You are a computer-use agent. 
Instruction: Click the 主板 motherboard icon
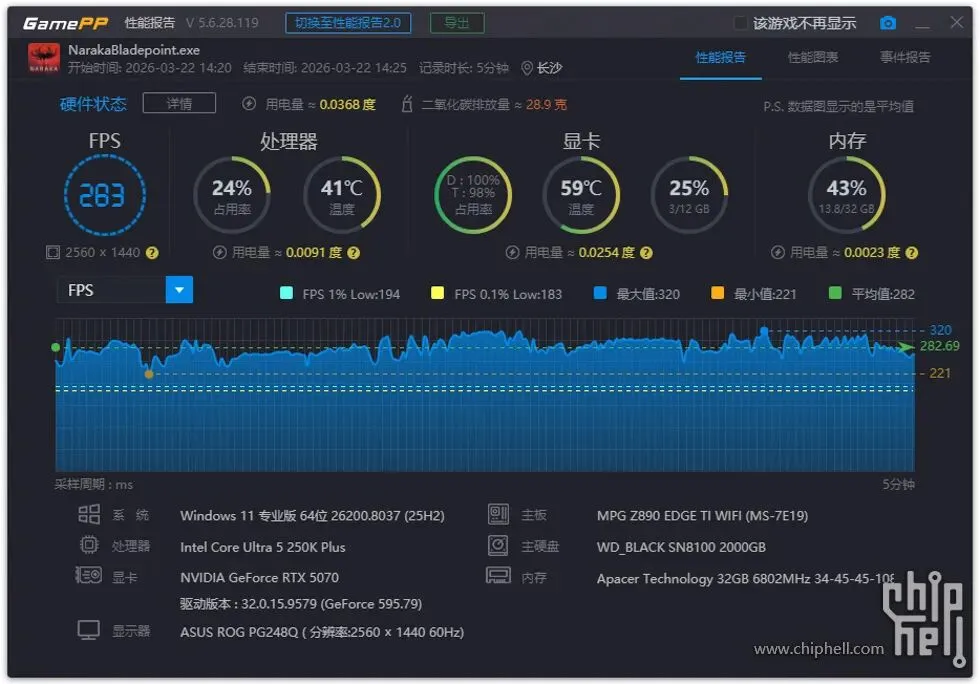pyautogui.click(x=499, y=514)
